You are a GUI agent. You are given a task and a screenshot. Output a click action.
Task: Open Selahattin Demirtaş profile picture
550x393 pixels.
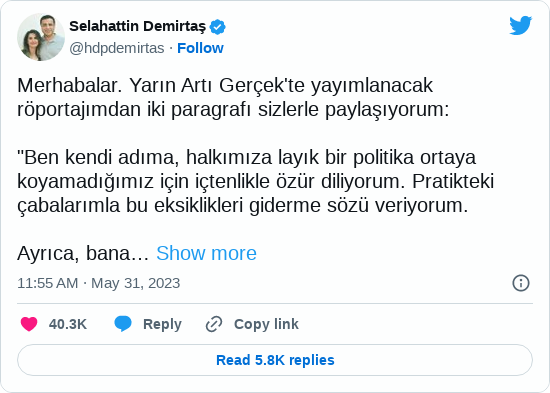[41, 37]
